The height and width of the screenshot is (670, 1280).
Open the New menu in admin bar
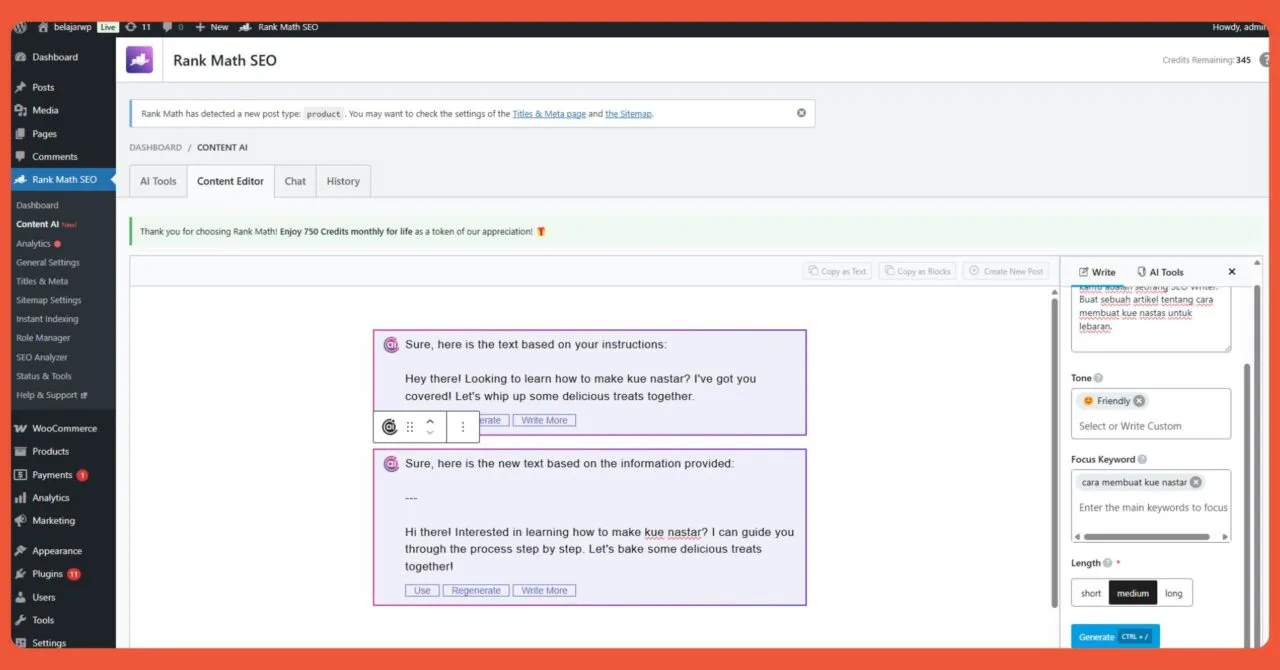coord(211,27)
